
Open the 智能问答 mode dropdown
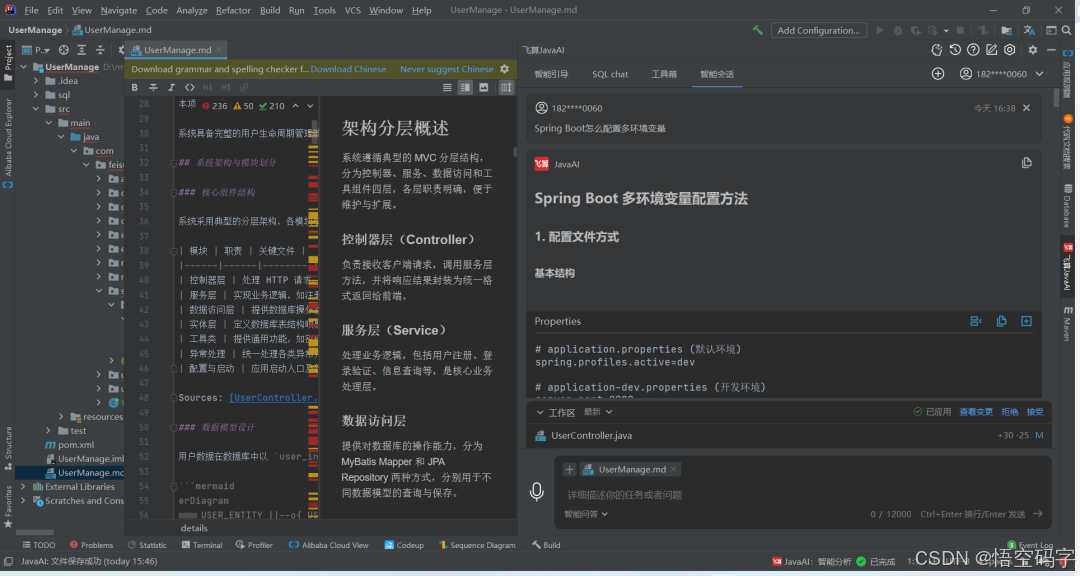585,514
